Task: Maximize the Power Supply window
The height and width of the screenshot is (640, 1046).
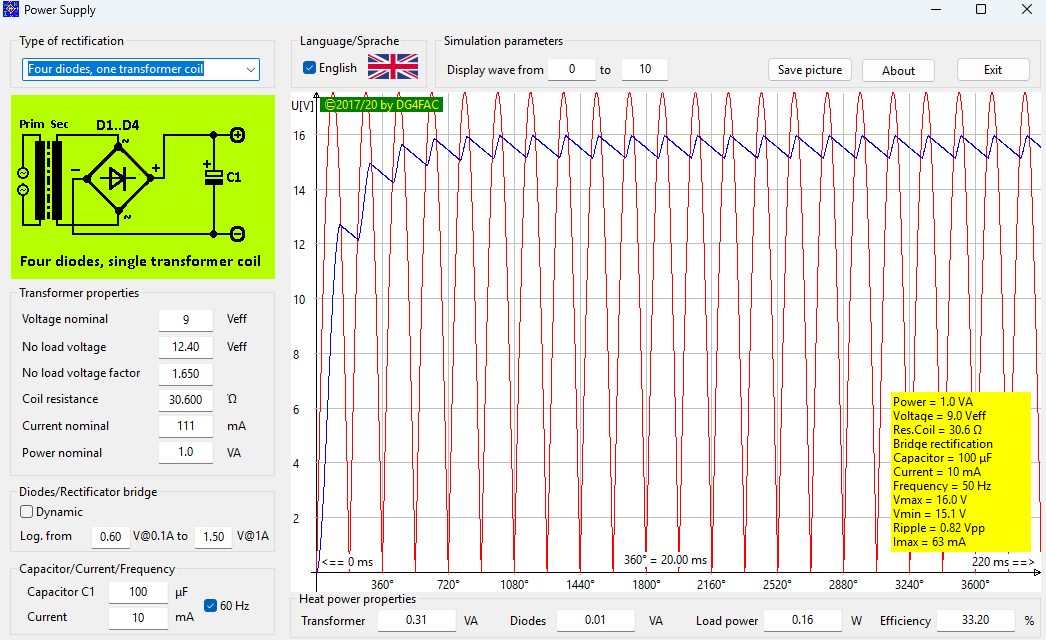Action: [980, 10]
